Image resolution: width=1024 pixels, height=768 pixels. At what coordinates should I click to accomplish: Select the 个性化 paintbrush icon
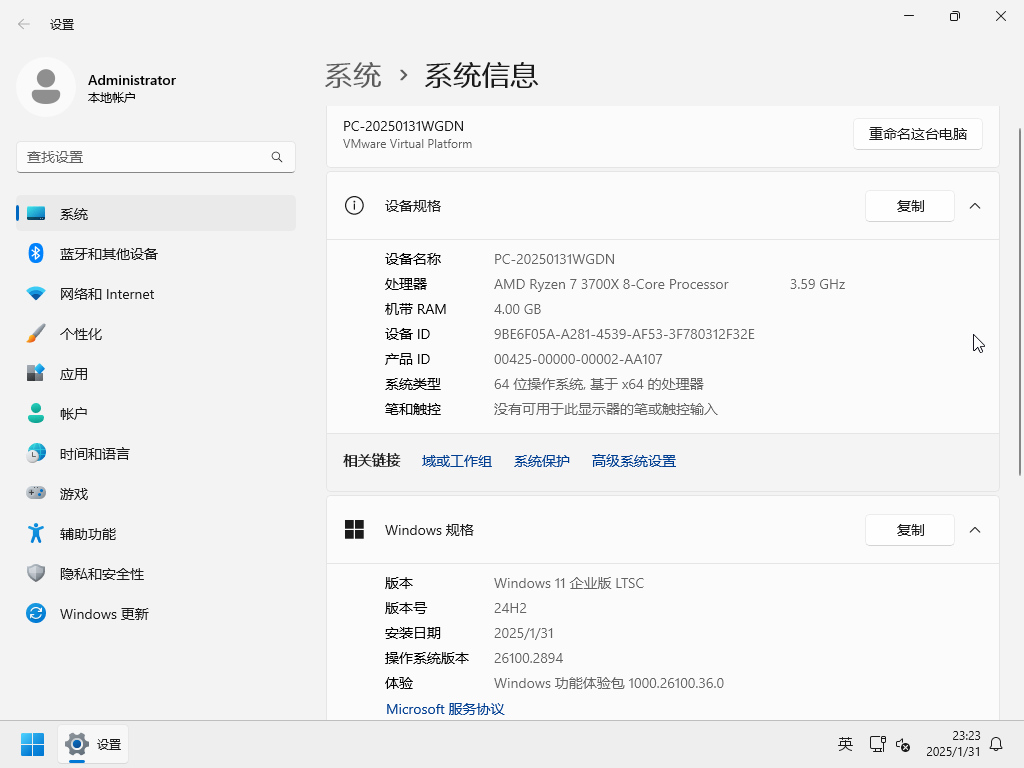tap(36, 334)
